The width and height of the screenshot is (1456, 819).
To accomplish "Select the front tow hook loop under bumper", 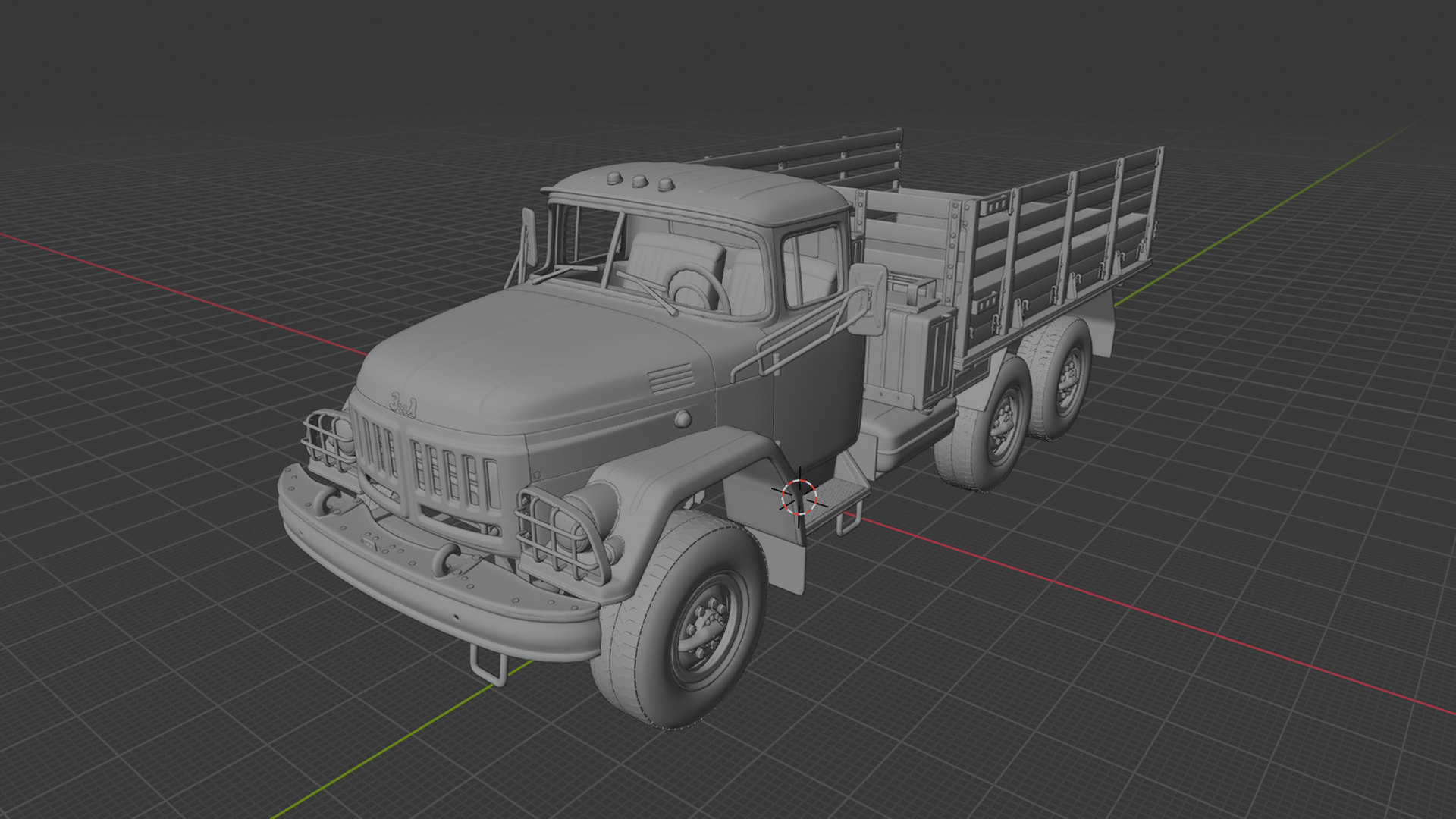I will 488,664.
